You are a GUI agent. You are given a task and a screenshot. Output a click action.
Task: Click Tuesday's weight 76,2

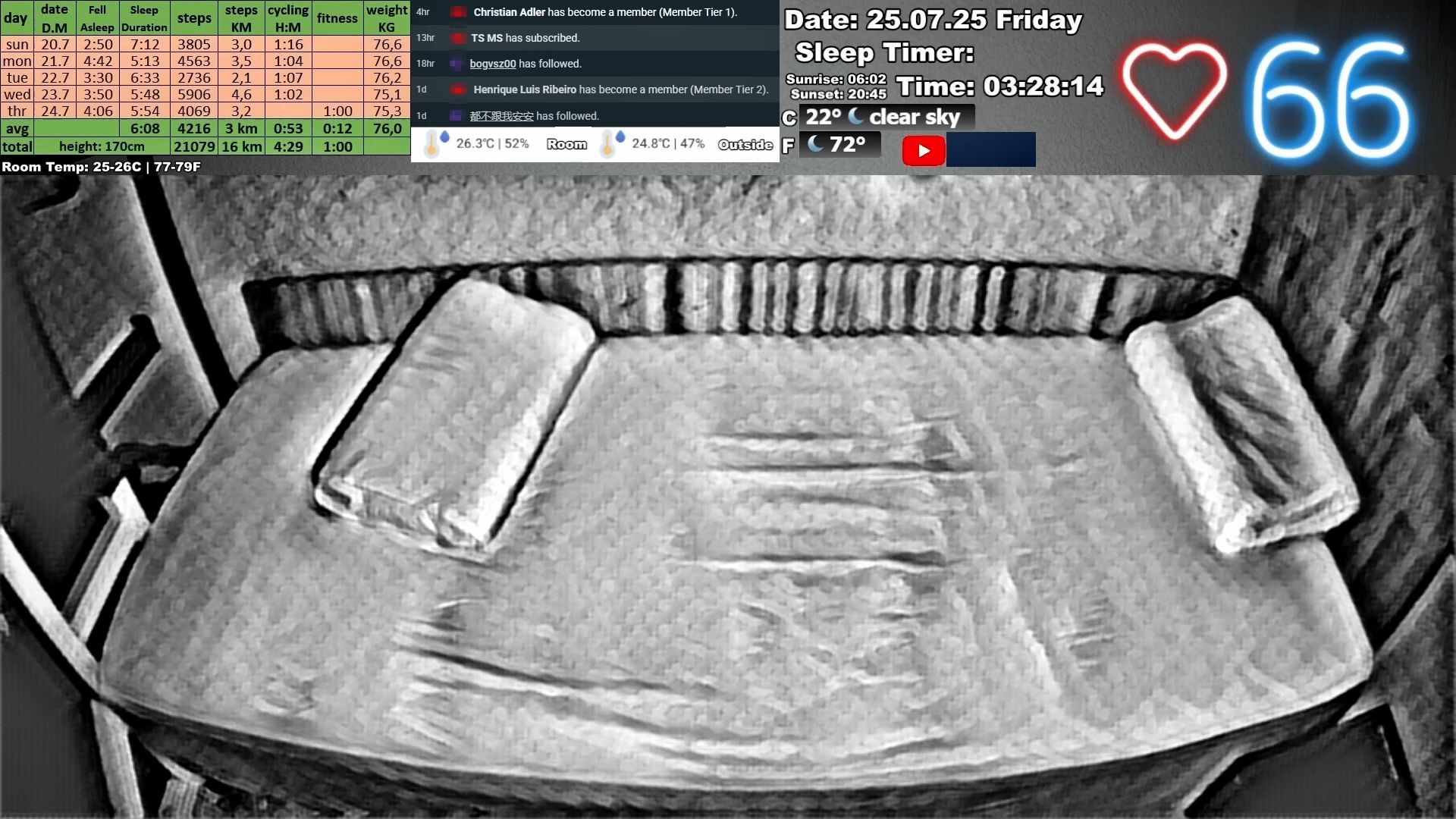coord(387,77)
